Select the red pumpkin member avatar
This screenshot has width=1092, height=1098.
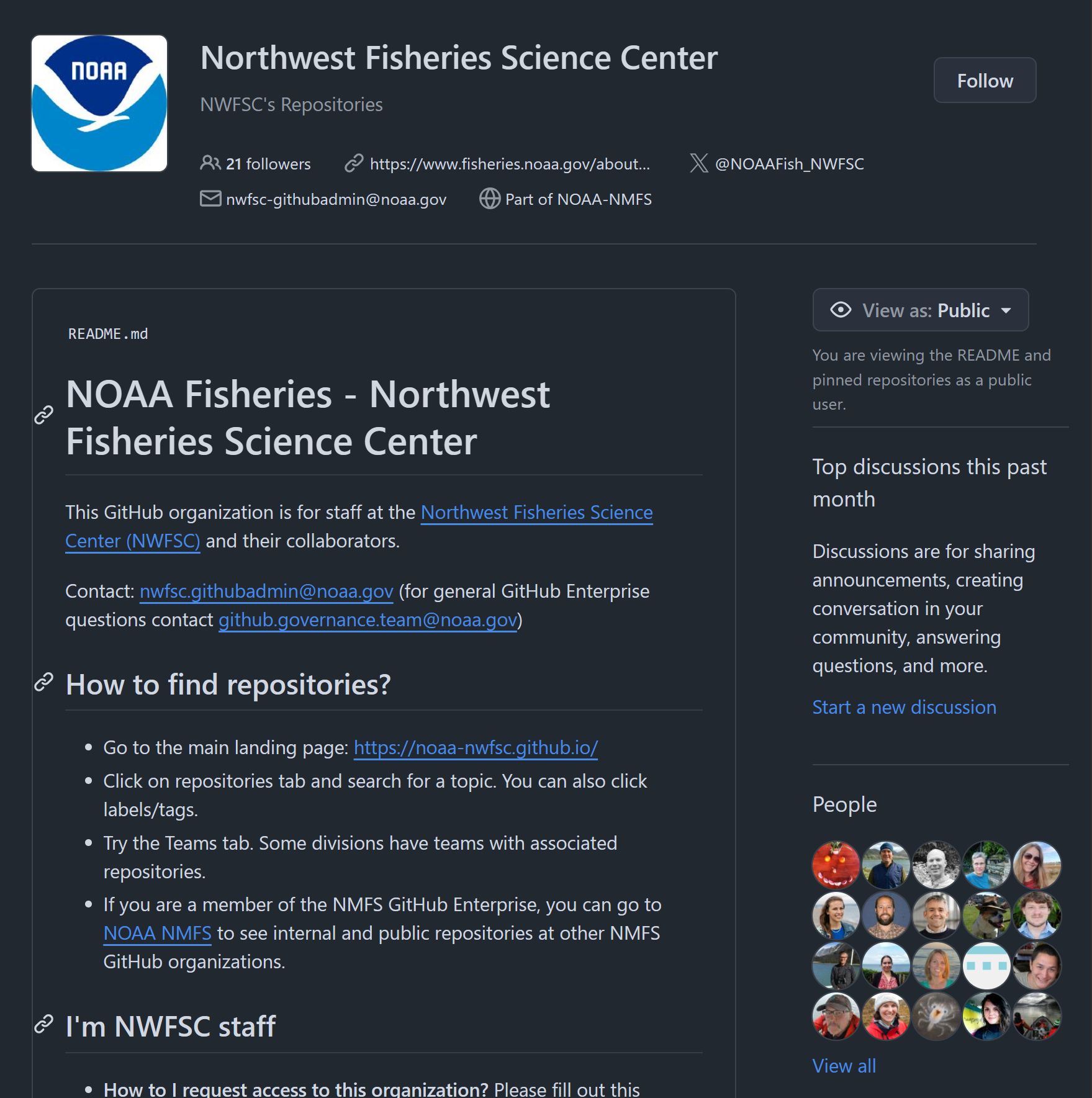pyautogui.click(x=836, y=865)
